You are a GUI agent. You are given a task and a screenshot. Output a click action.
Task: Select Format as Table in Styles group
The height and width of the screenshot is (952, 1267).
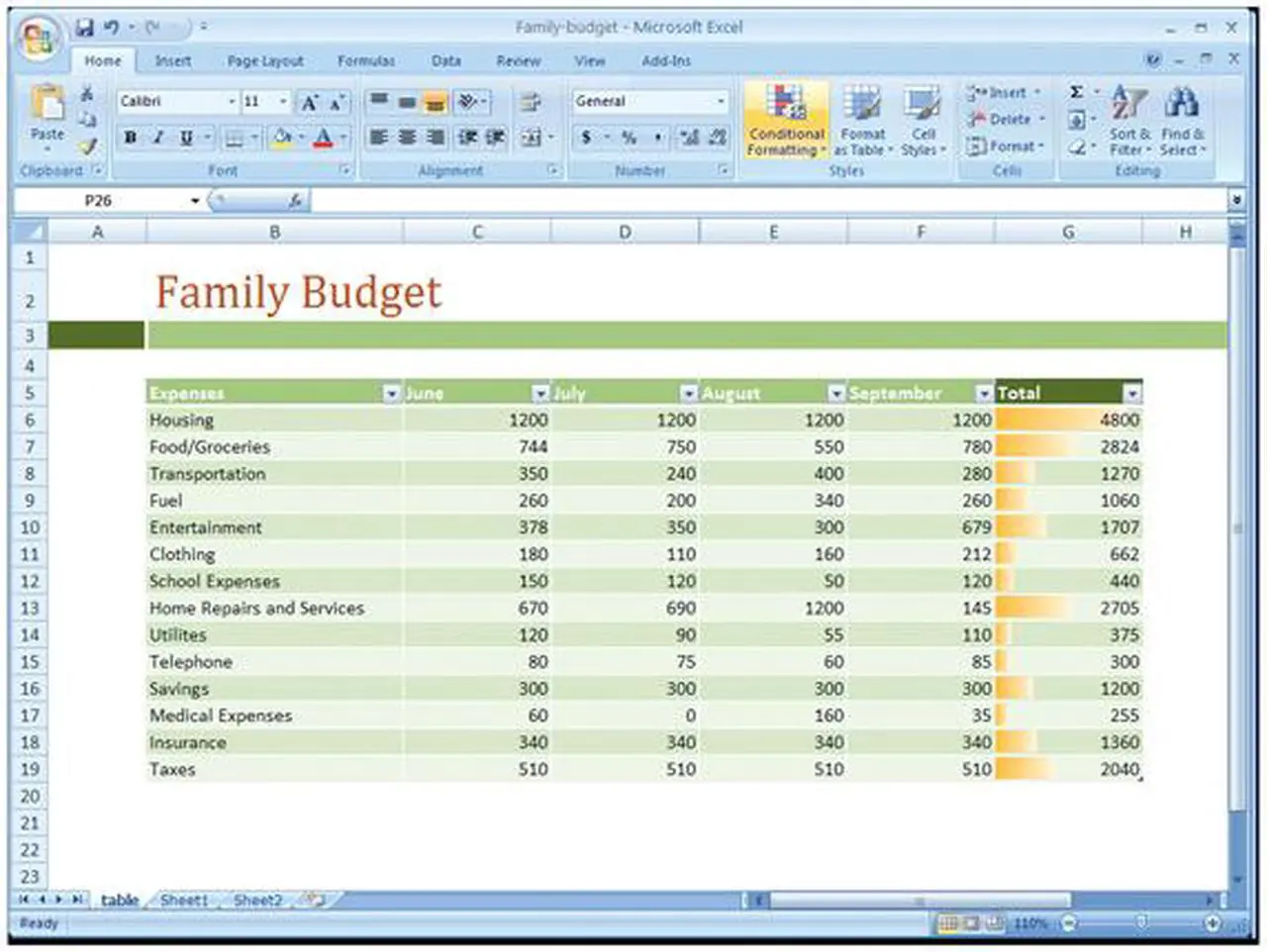(x=860, y=121)
